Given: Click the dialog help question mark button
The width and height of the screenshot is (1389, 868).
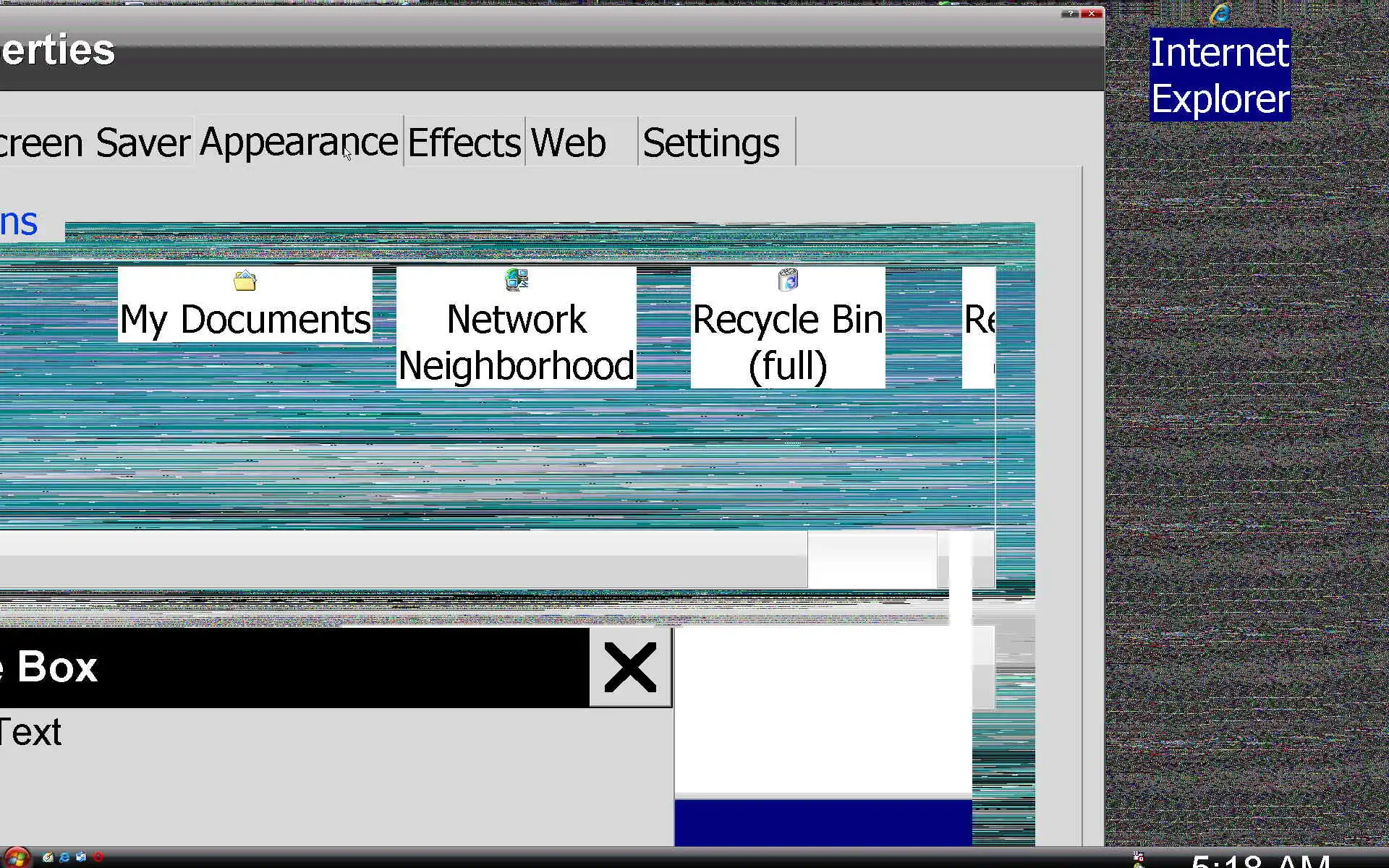Looking at the screenshot, I should pyautogui.click(x=1070, y=14).
